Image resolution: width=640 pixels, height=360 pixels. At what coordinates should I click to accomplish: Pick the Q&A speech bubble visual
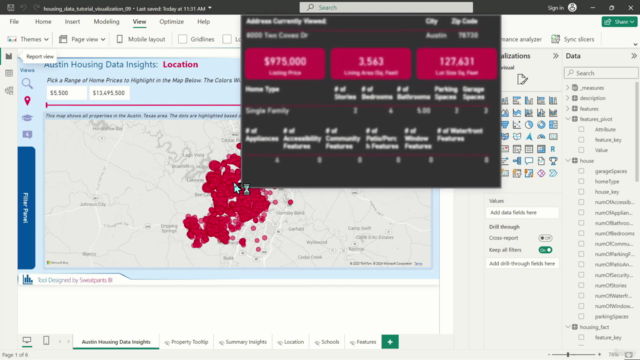529,161
